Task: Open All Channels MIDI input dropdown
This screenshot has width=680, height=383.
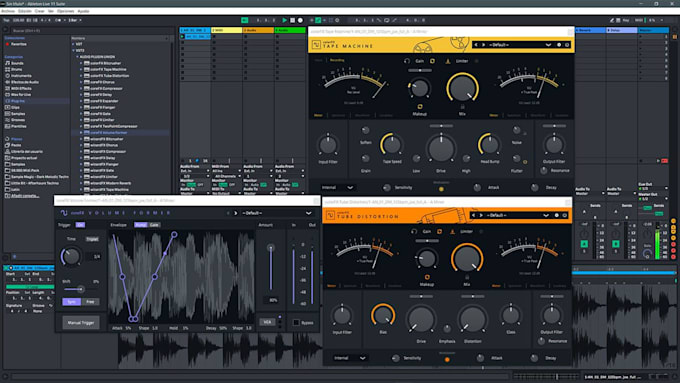Action: [x=227, y=176]
